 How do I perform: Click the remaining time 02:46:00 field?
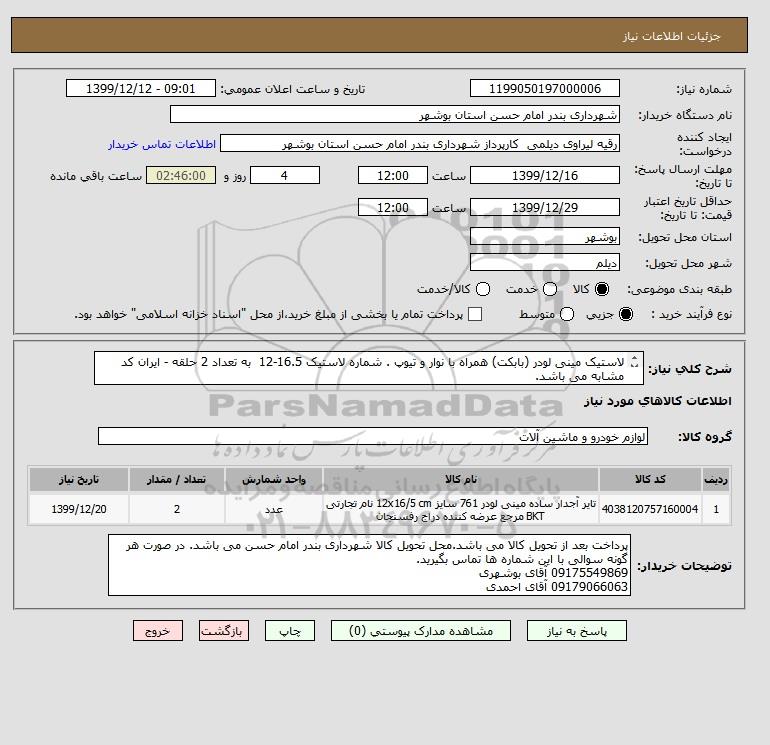(x=181, y=175)
